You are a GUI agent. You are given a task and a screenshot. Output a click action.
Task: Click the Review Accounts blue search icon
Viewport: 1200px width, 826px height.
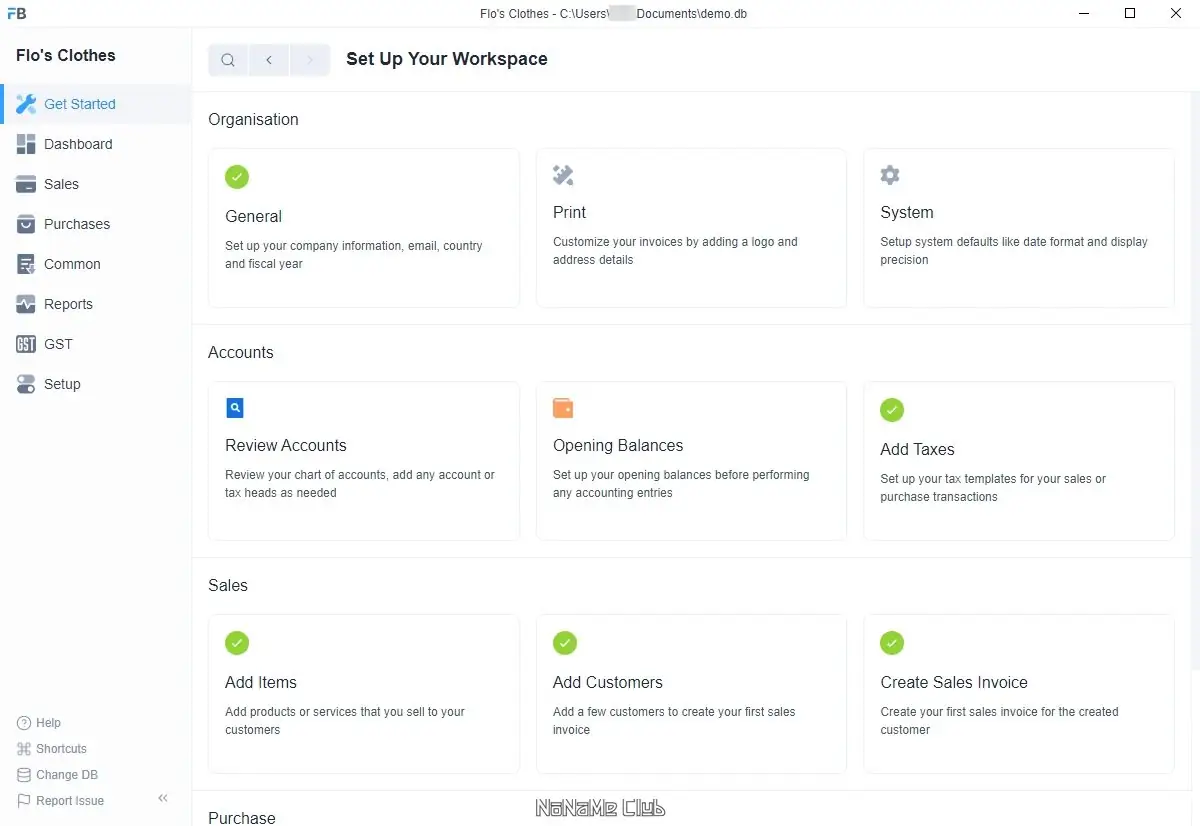pos(235,408)
